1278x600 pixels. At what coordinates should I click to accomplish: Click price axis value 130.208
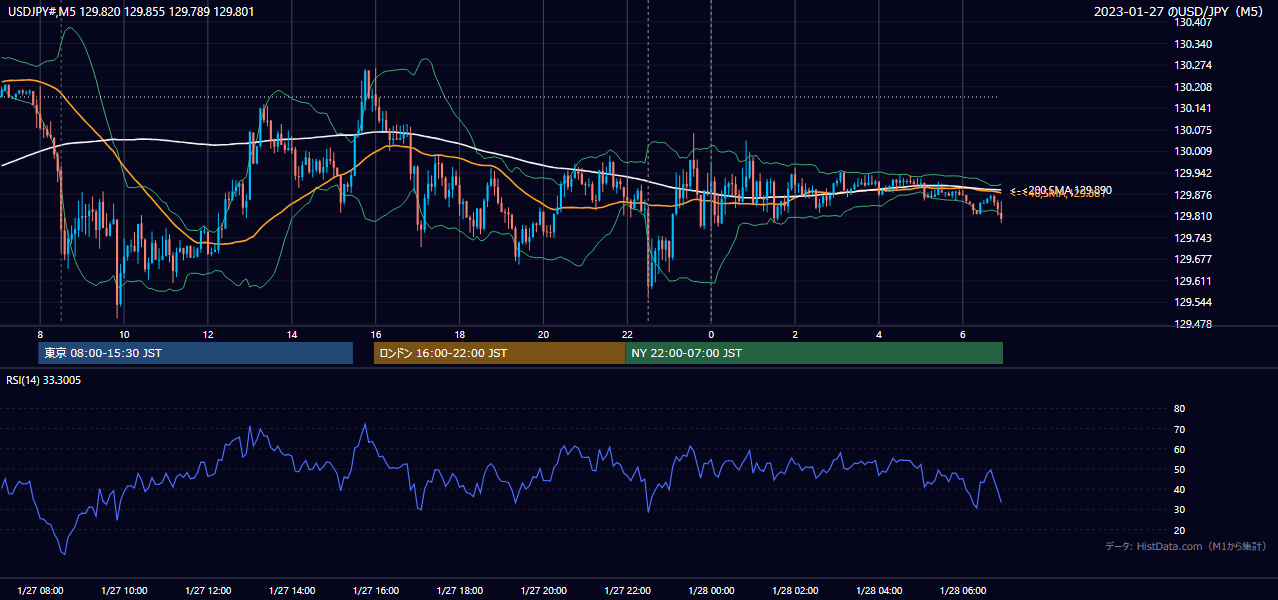1192,87
